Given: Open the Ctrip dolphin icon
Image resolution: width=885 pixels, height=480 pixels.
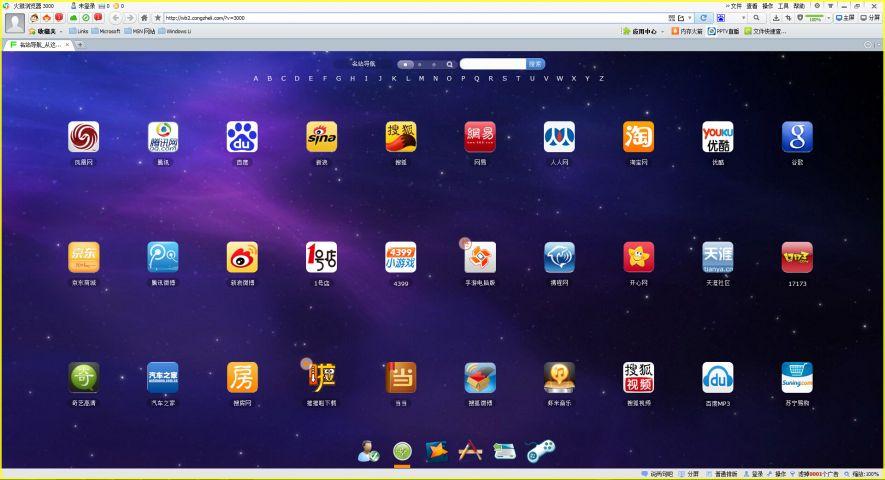Looking at the screenshot, I should (x=559, y=258).
